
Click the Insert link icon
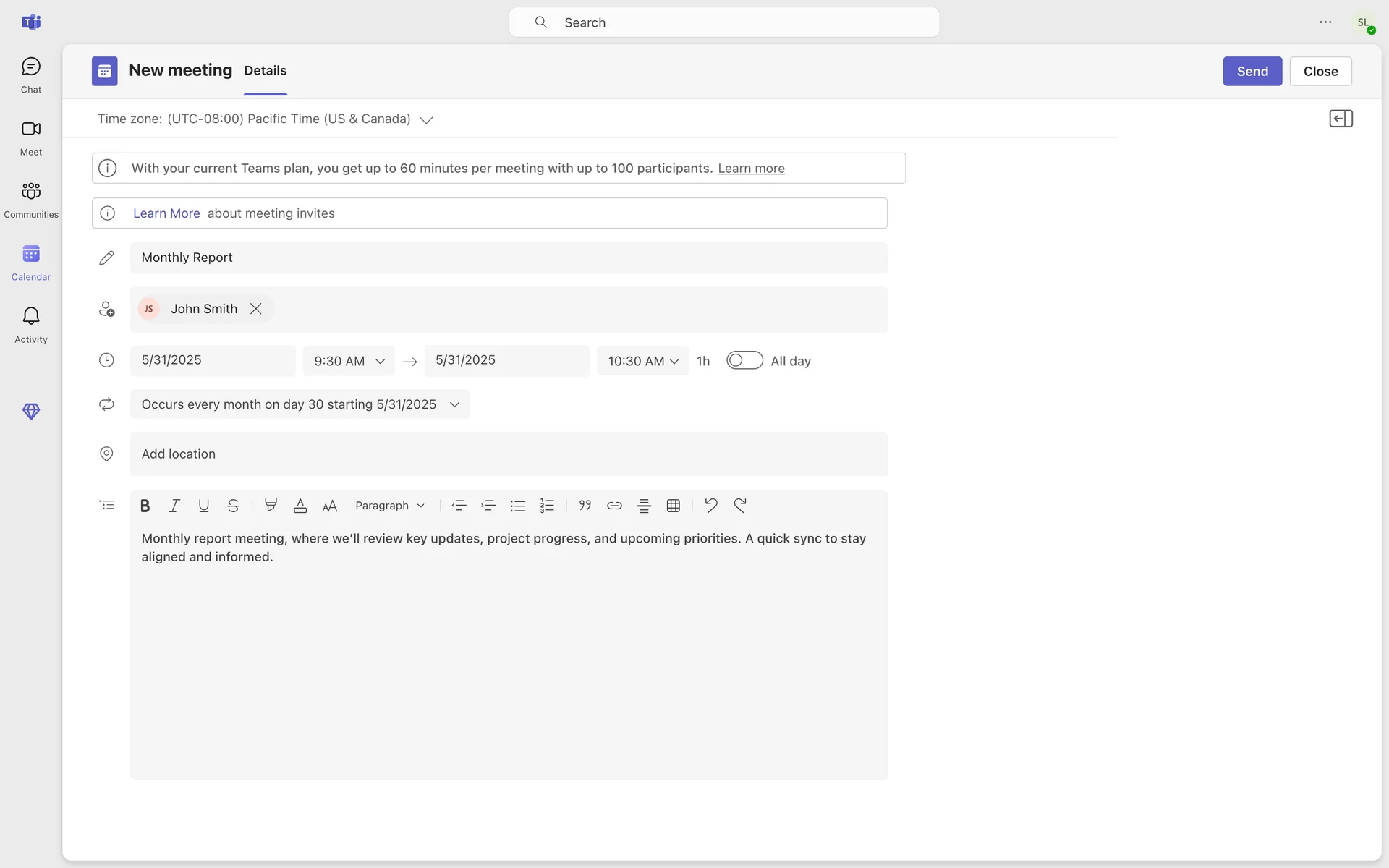point(614,506)
